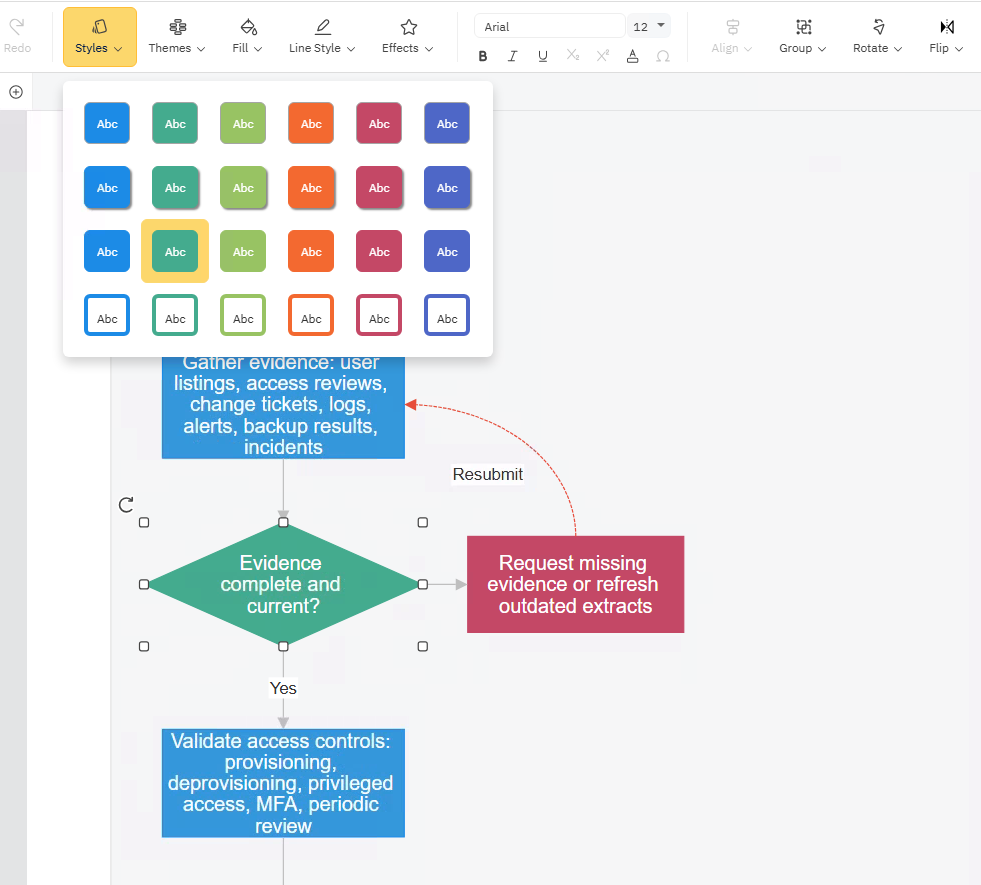Open the font size 12 dropdown

(649, 26)
